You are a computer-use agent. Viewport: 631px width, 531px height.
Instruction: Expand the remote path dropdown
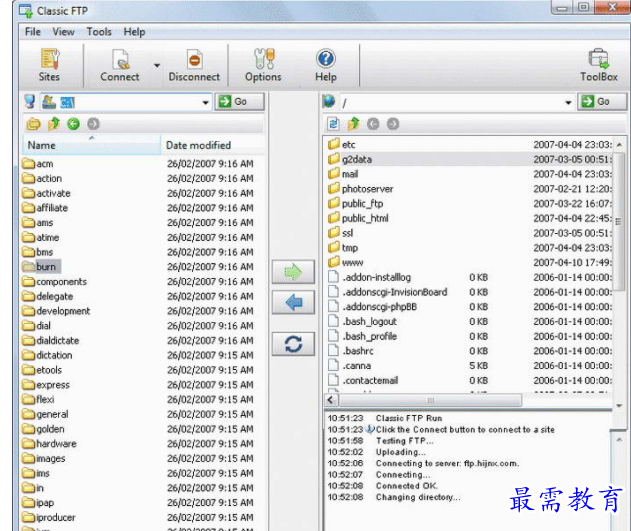click(568, 103)
